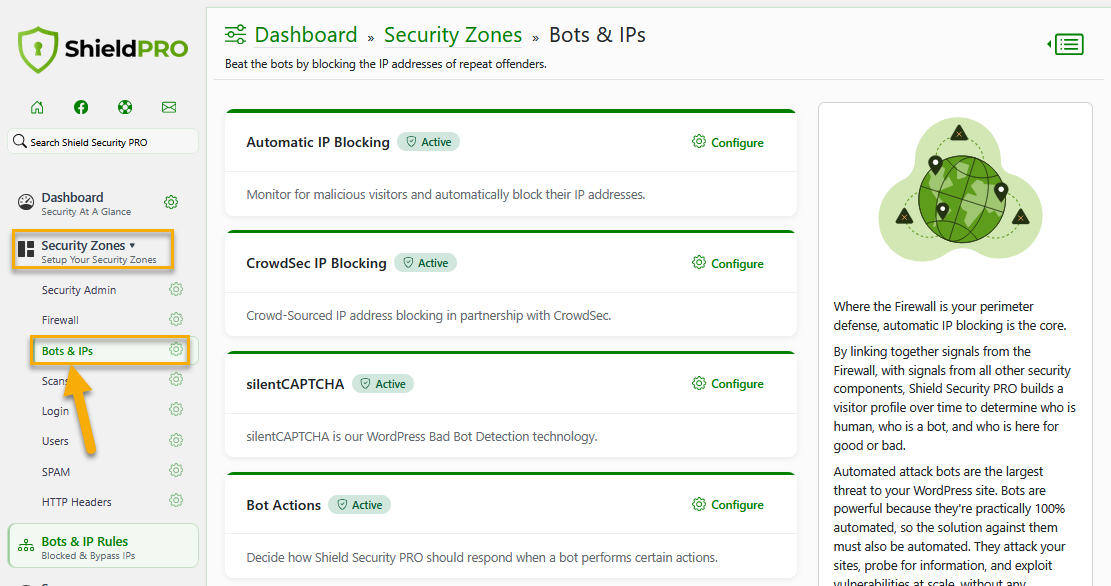Click Bots & IP Rules network icon

coord(26,546)
